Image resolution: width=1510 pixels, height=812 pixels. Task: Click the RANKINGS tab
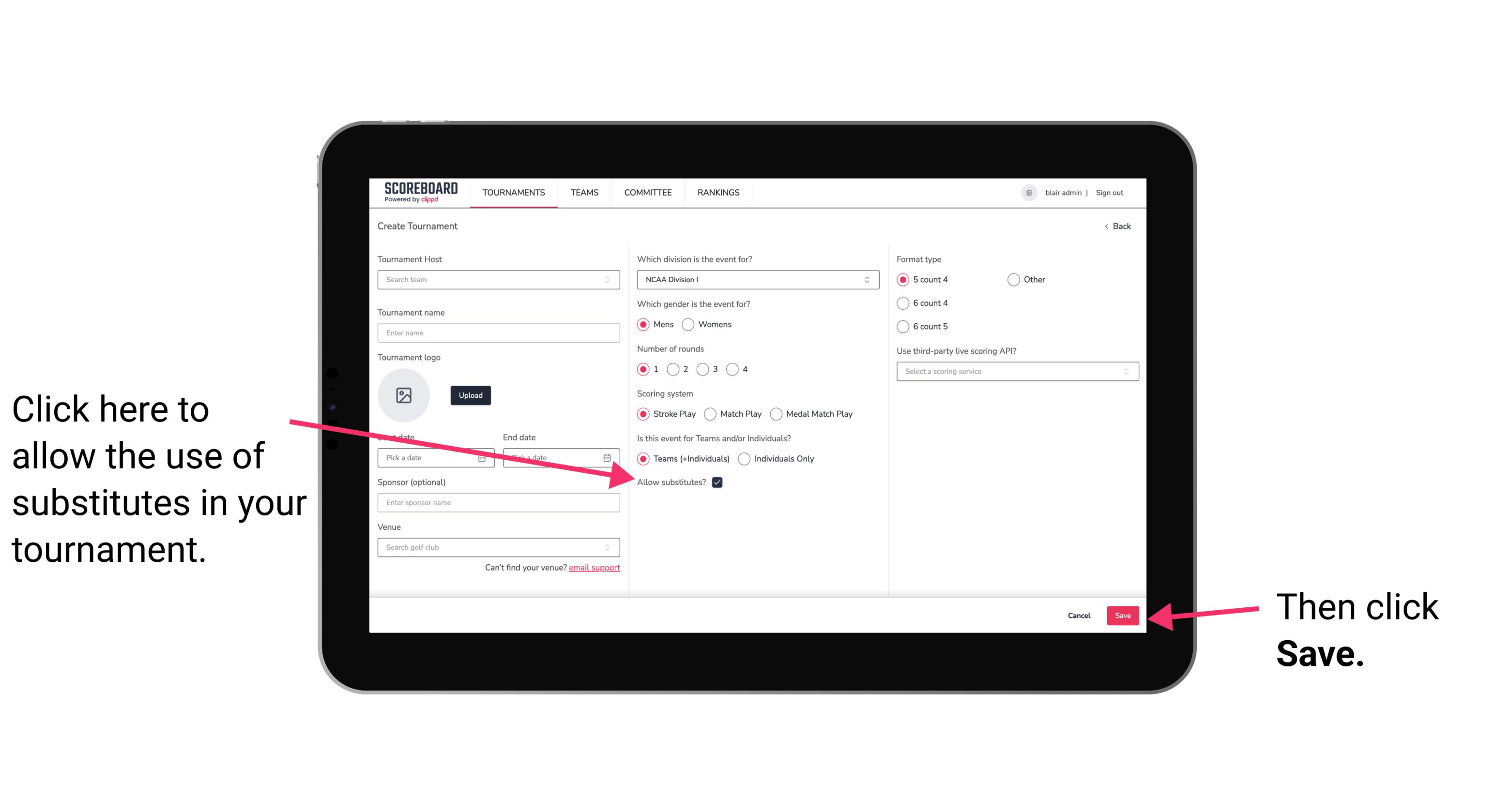tap(718, 192)
